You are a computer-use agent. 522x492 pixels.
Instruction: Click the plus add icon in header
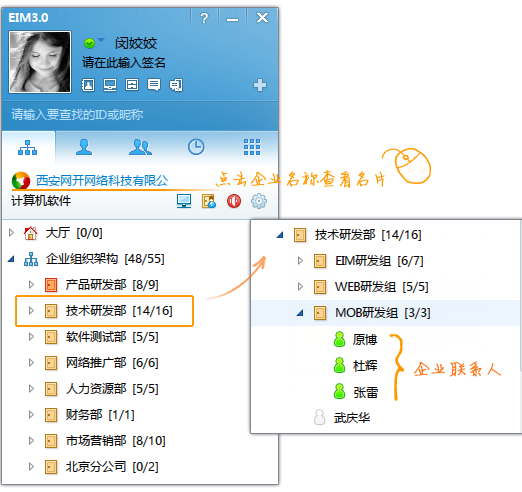coord(260,85)
